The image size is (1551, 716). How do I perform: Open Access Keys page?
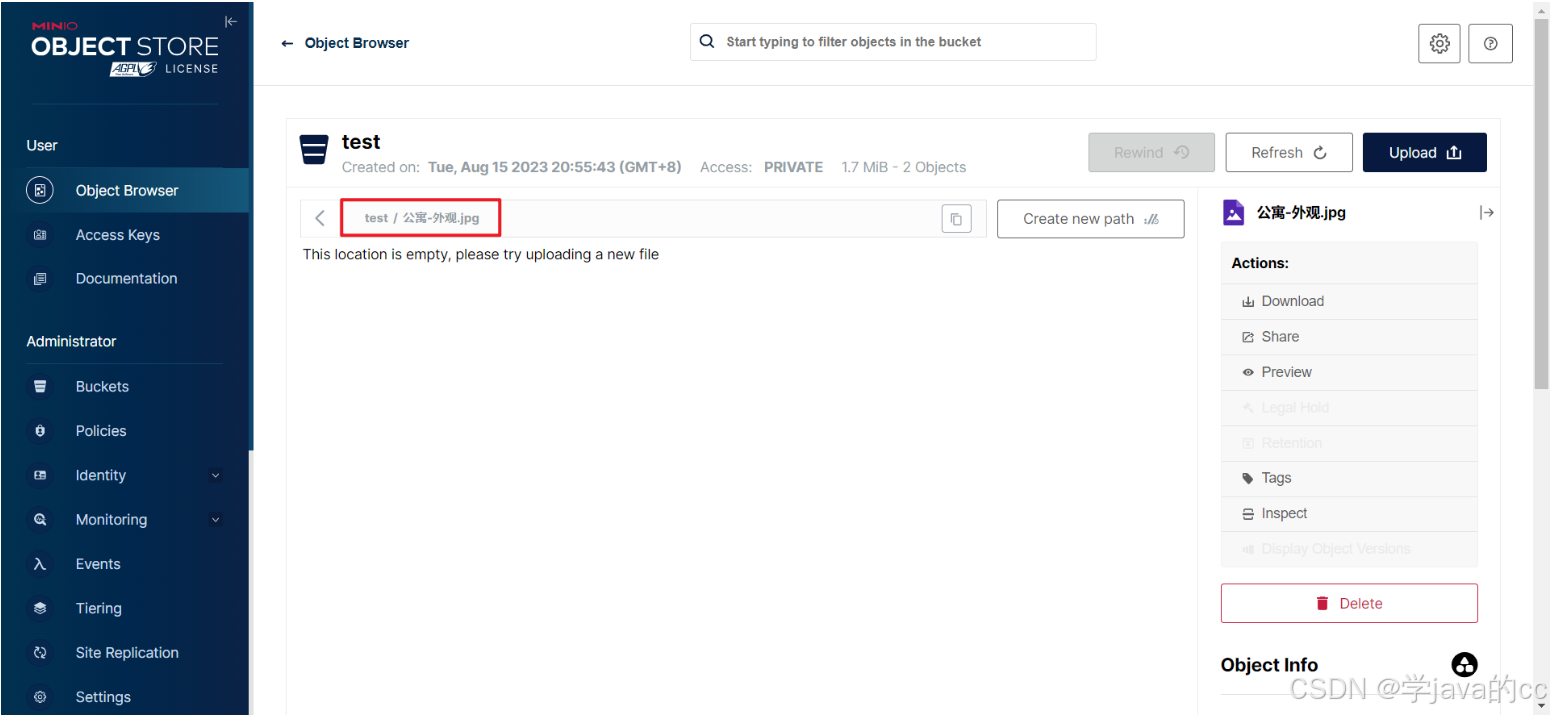click(117, 235)
